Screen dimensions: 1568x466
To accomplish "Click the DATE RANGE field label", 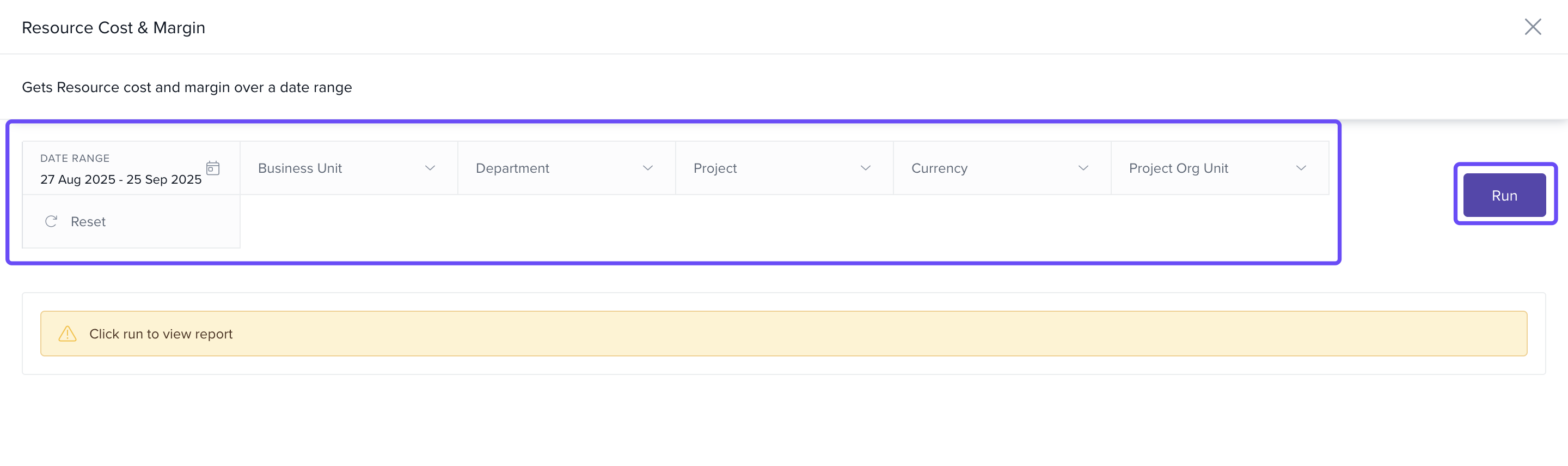I will [75, 159].
